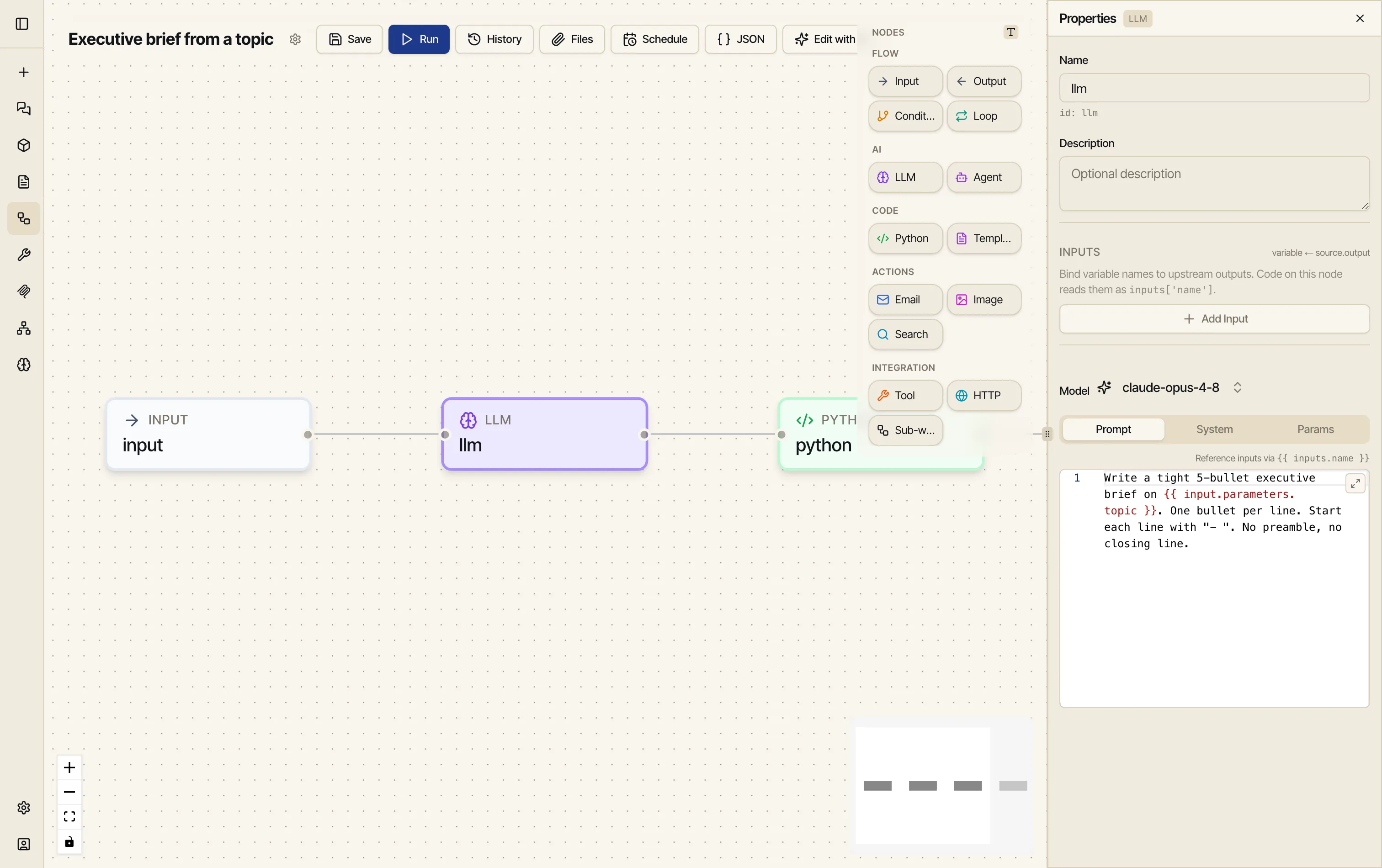Open workflow settings gear beside title

295,40
